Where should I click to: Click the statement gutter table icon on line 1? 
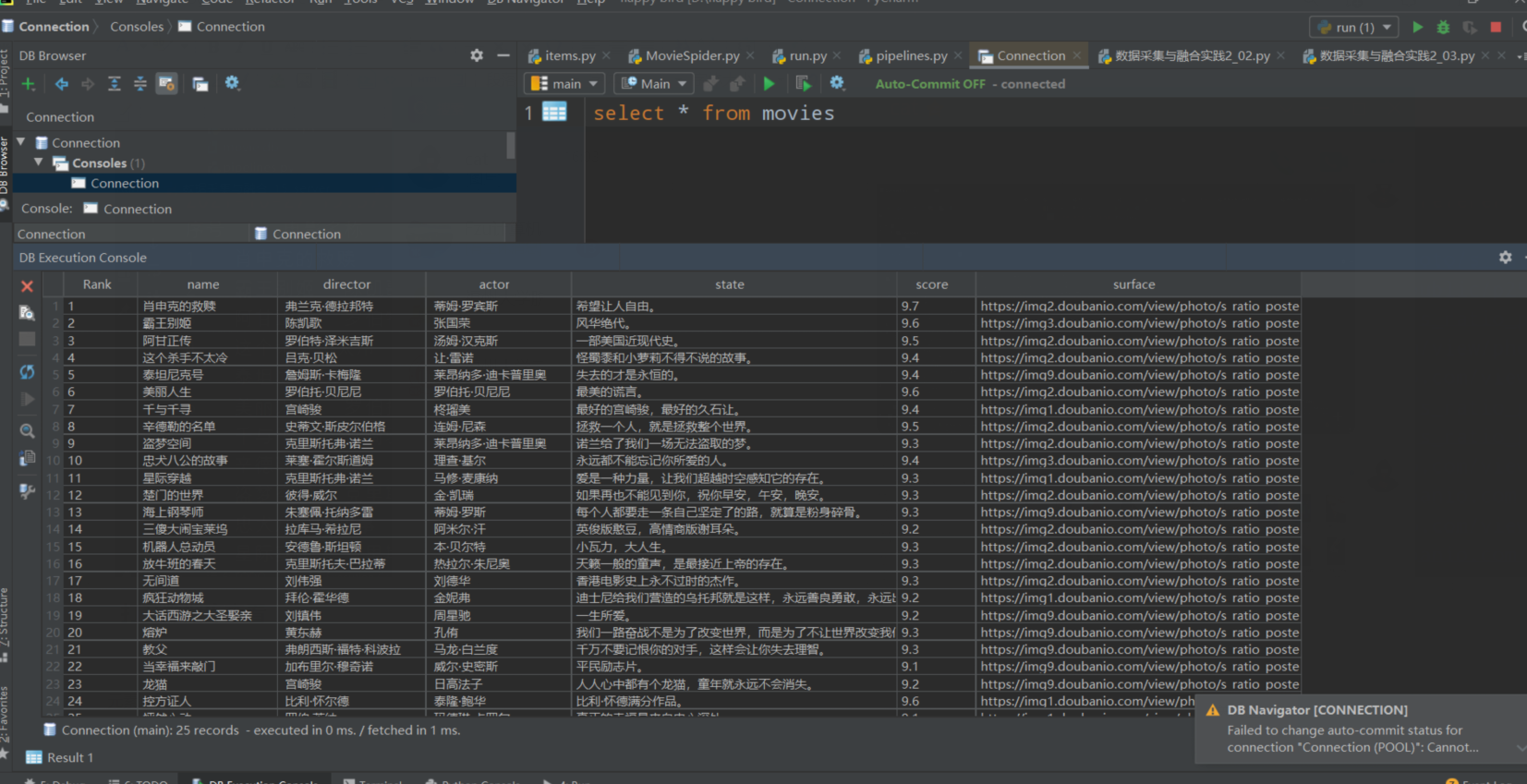[554, 113]
